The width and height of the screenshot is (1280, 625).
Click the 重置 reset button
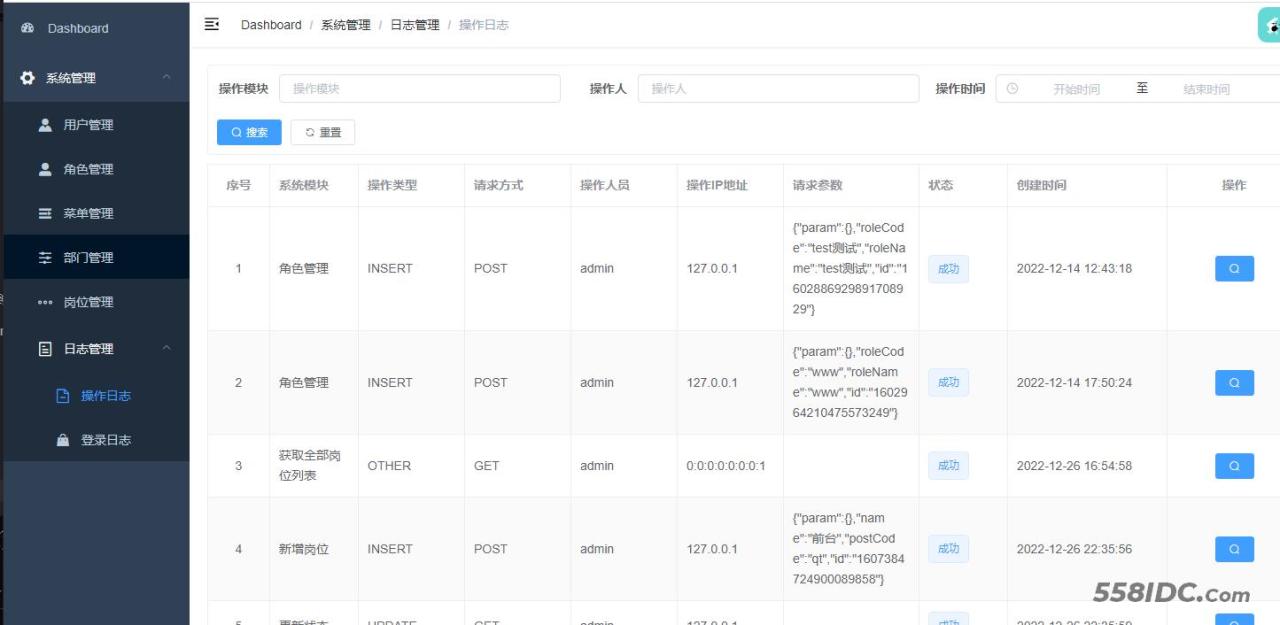[x=323, y=132]
